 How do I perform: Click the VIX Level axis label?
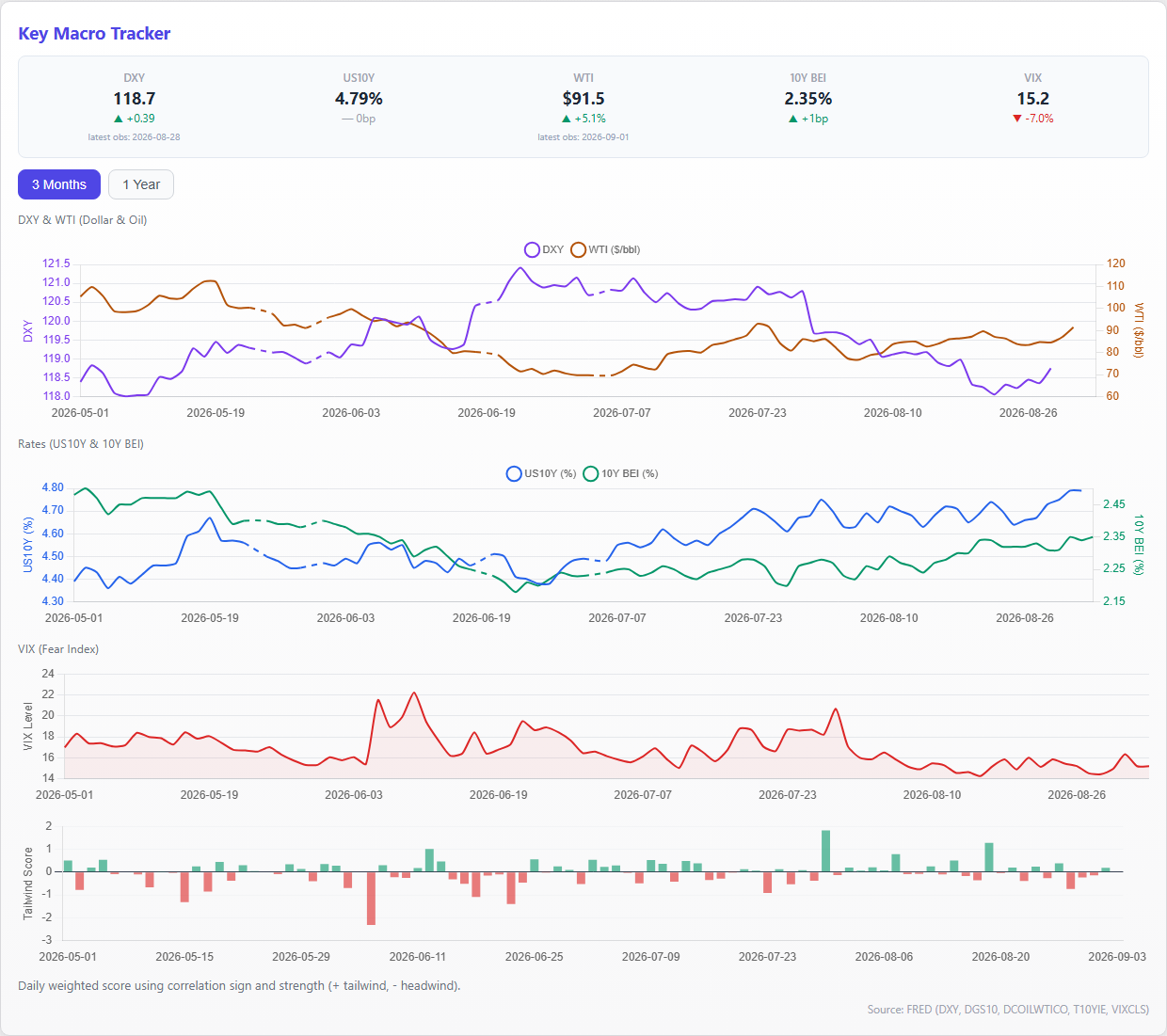[28, 726]
